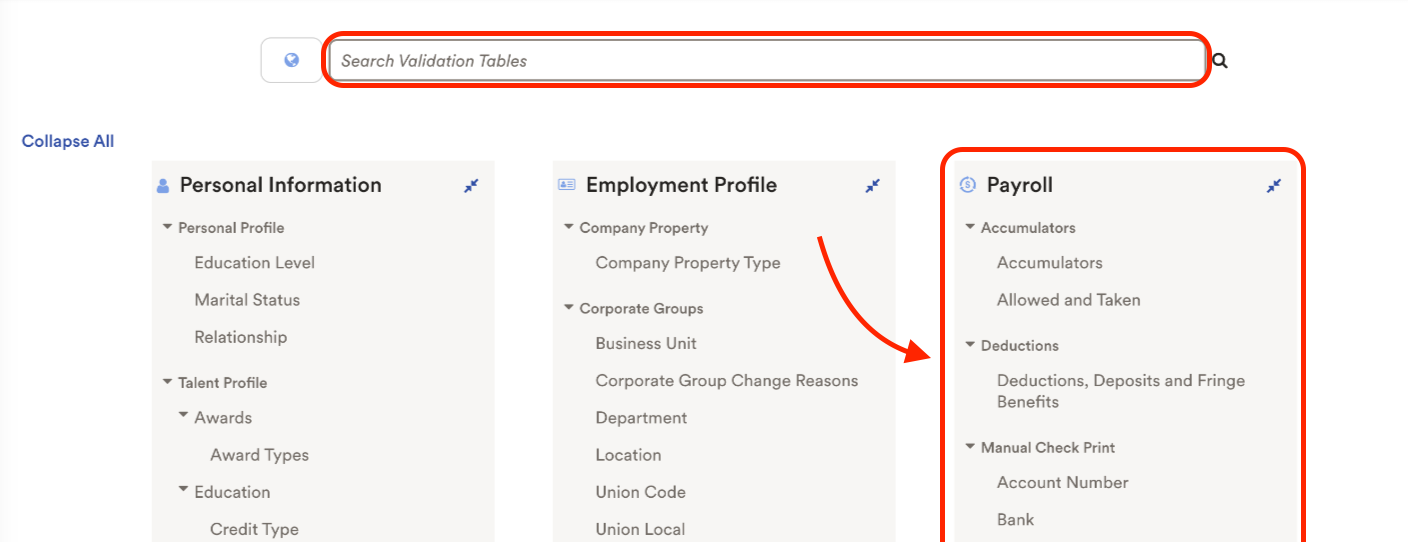This screenshot has width=1408, height=542.
Task: Open the Marital Status table
Action: click(x=247, y=300)
